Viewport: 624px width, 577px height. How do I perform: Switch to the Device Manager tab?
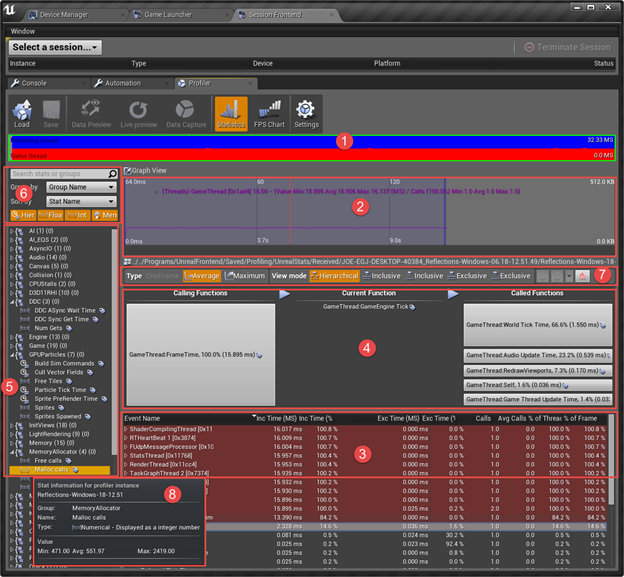point(64,15)
